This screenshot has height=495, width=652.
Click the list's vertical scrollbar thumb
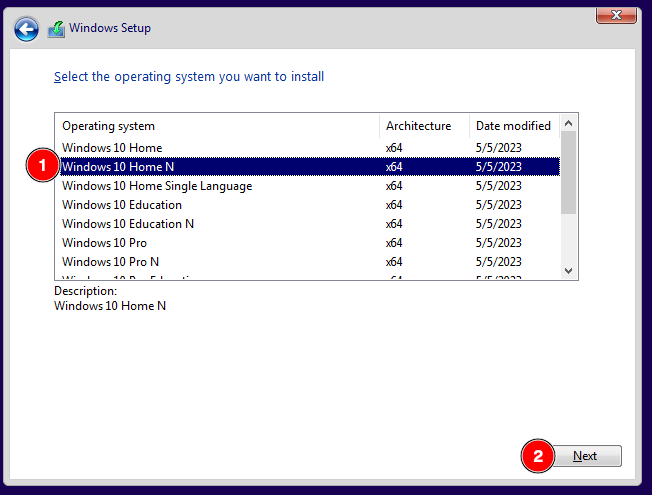568,173
